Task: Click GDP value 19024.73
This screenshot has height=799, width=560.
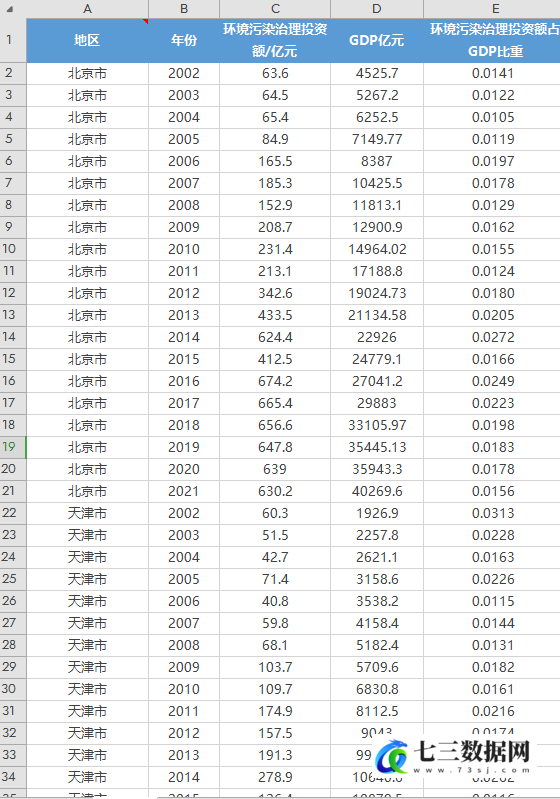Action: [377, 294]
